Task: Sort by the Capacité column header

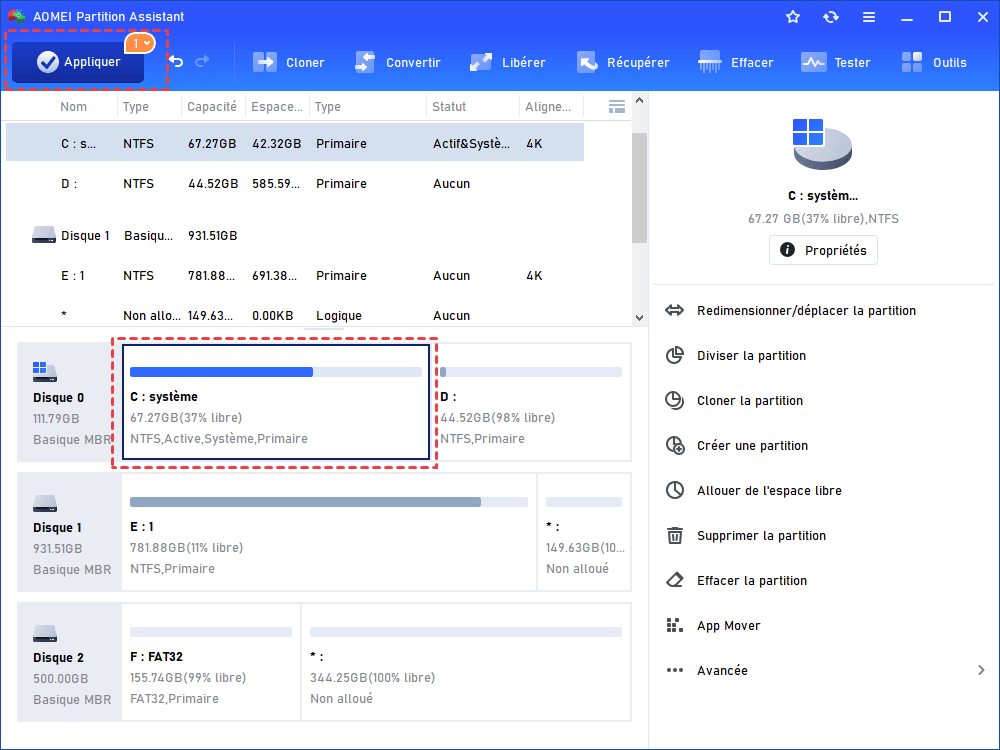Action: [212, 107]
